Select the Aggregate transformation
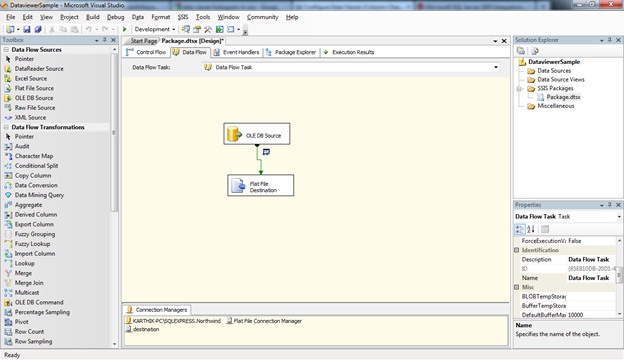Screen dimensions: 624x360 click(x=28, y=205)
